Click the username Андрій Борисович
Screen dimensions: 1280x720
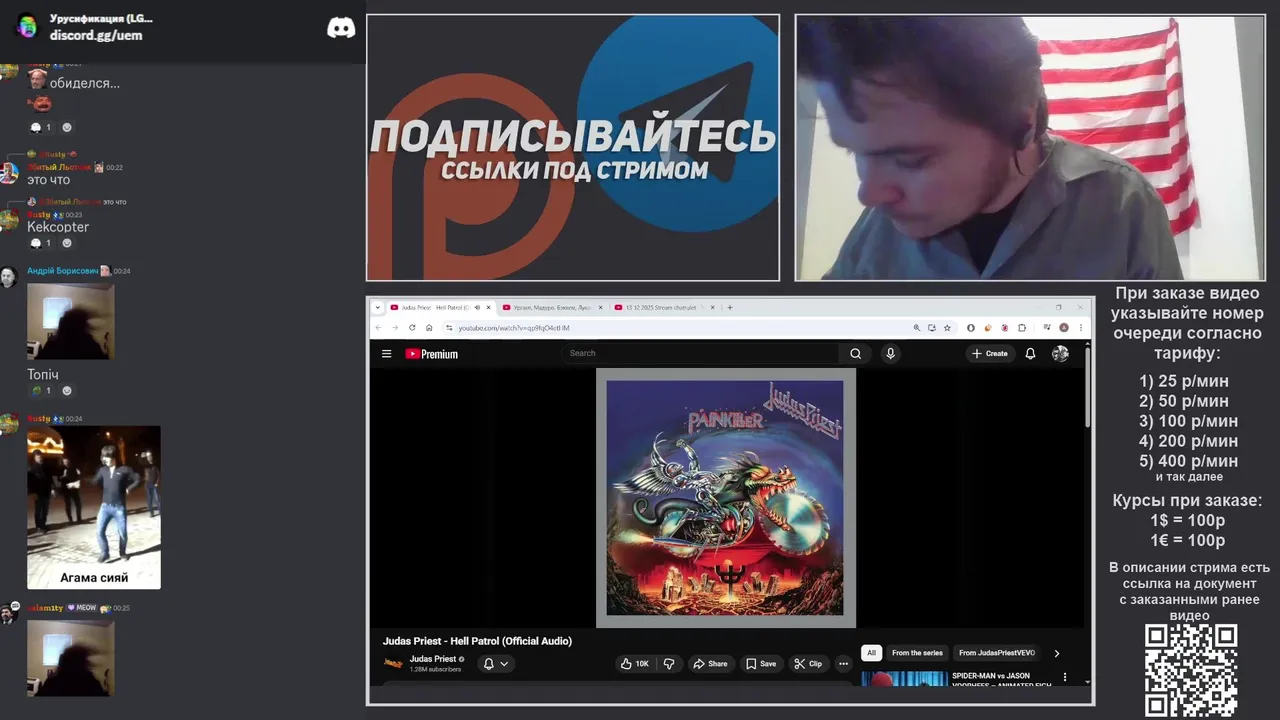coord(62,271)
